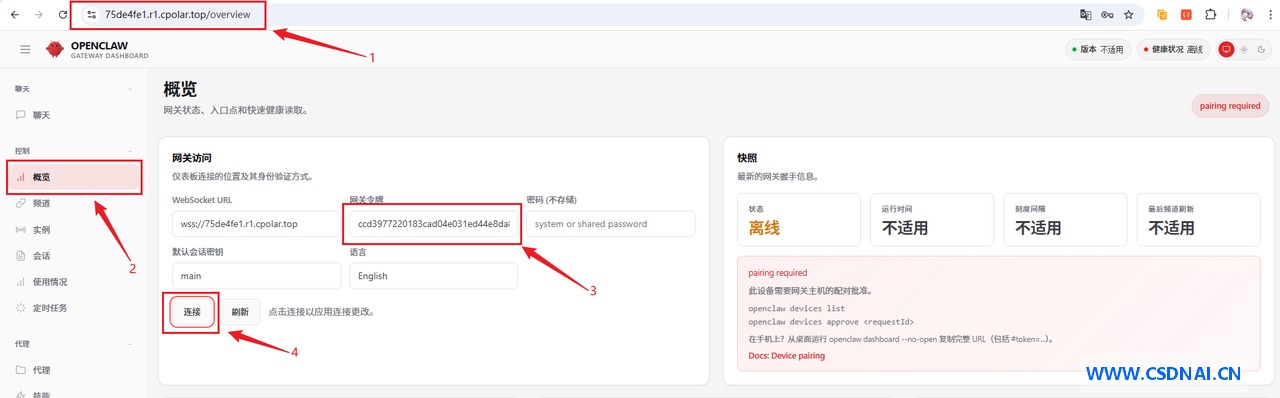This screenshot has height=398, width=1280.
Task: Select 概览 overview in sidebar
Action: pyautogui.click(x=74, y=177)
